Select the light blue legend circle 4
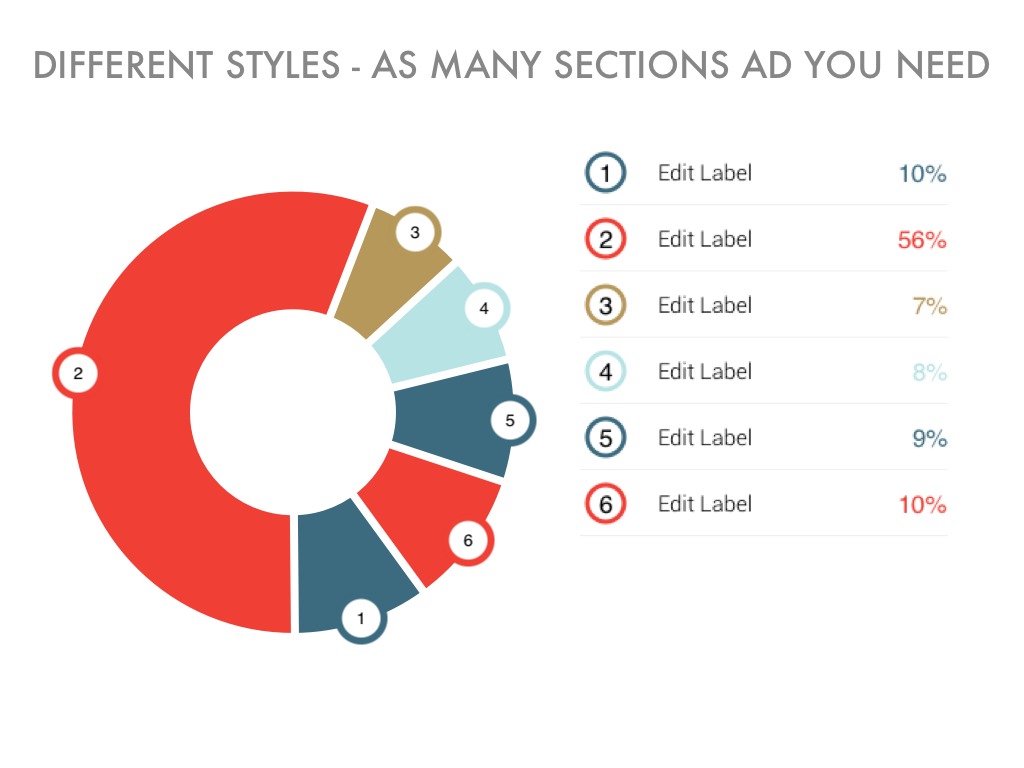The image size is (1024, 768). (x=605, y=372)
